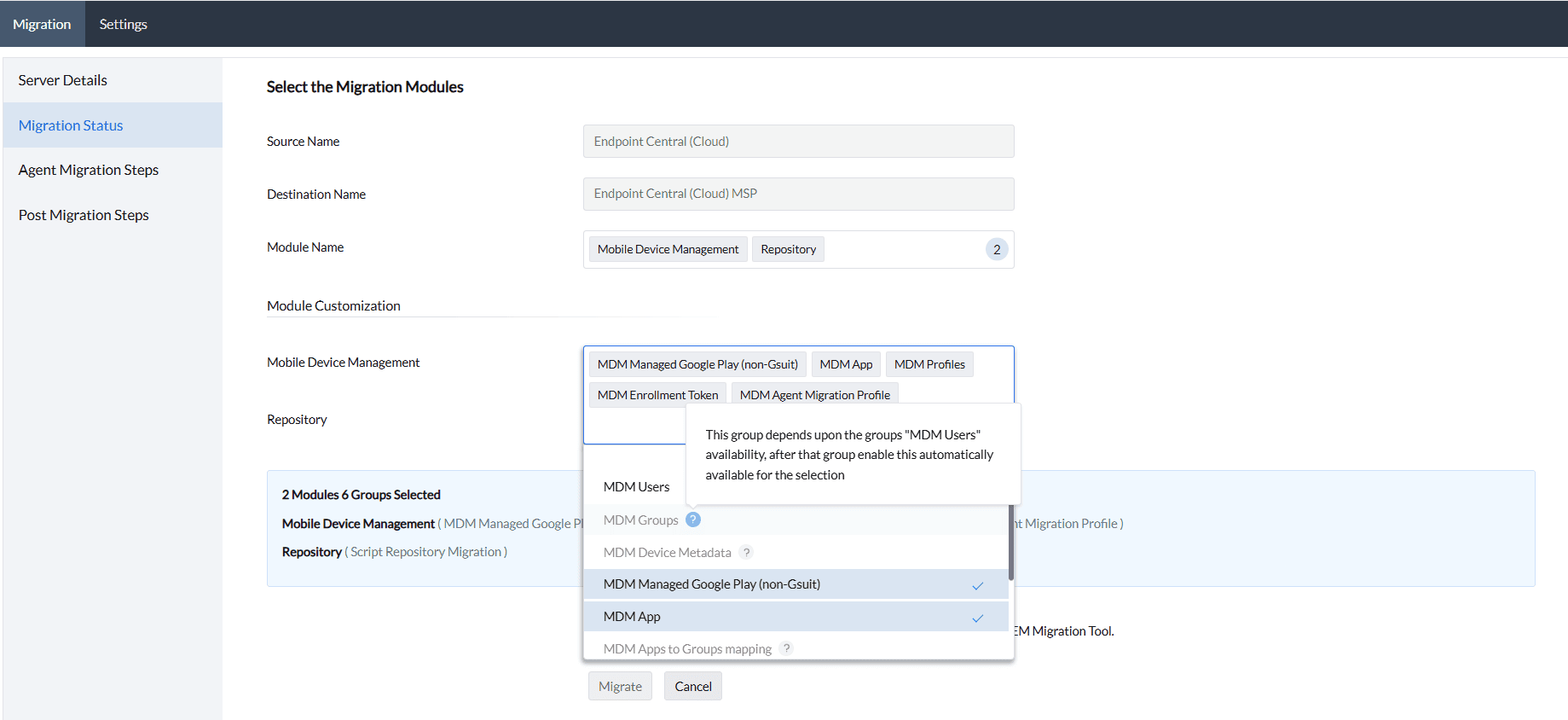Click checkmark on MDM Managed Google Play option
Image resolution: width=1568 pixels, height=720 pixels.
(977, 585)
